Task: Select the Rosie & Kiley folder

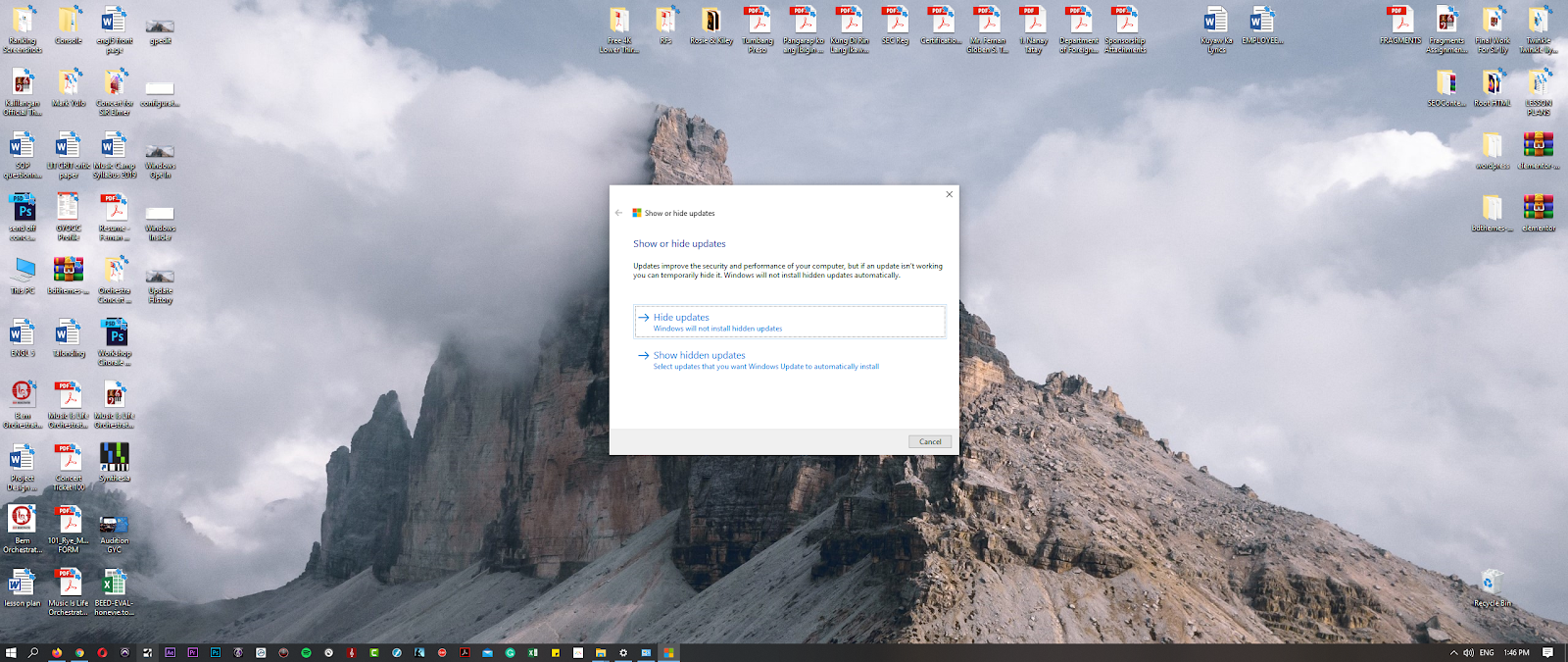Action: tap(710, 25)
